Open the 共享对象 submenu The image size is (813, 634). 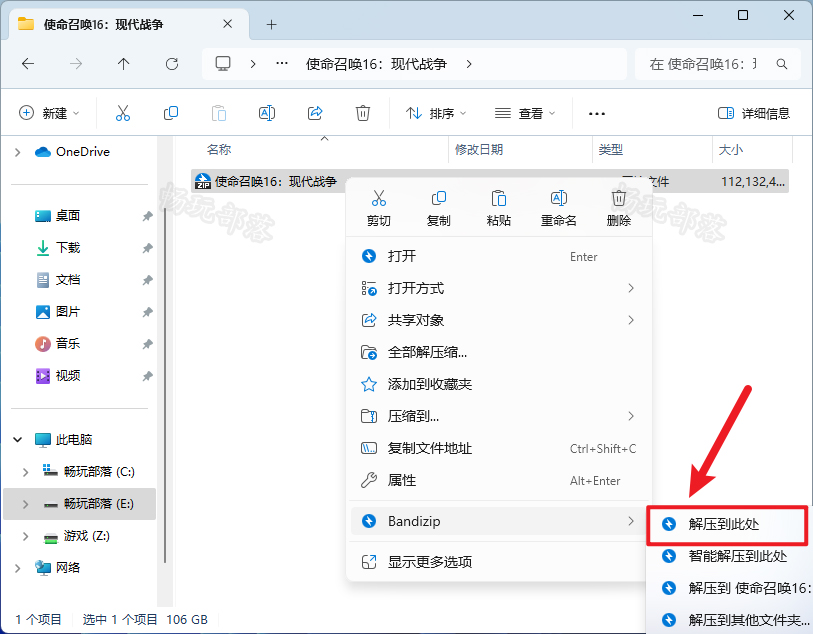coord(498,320)
